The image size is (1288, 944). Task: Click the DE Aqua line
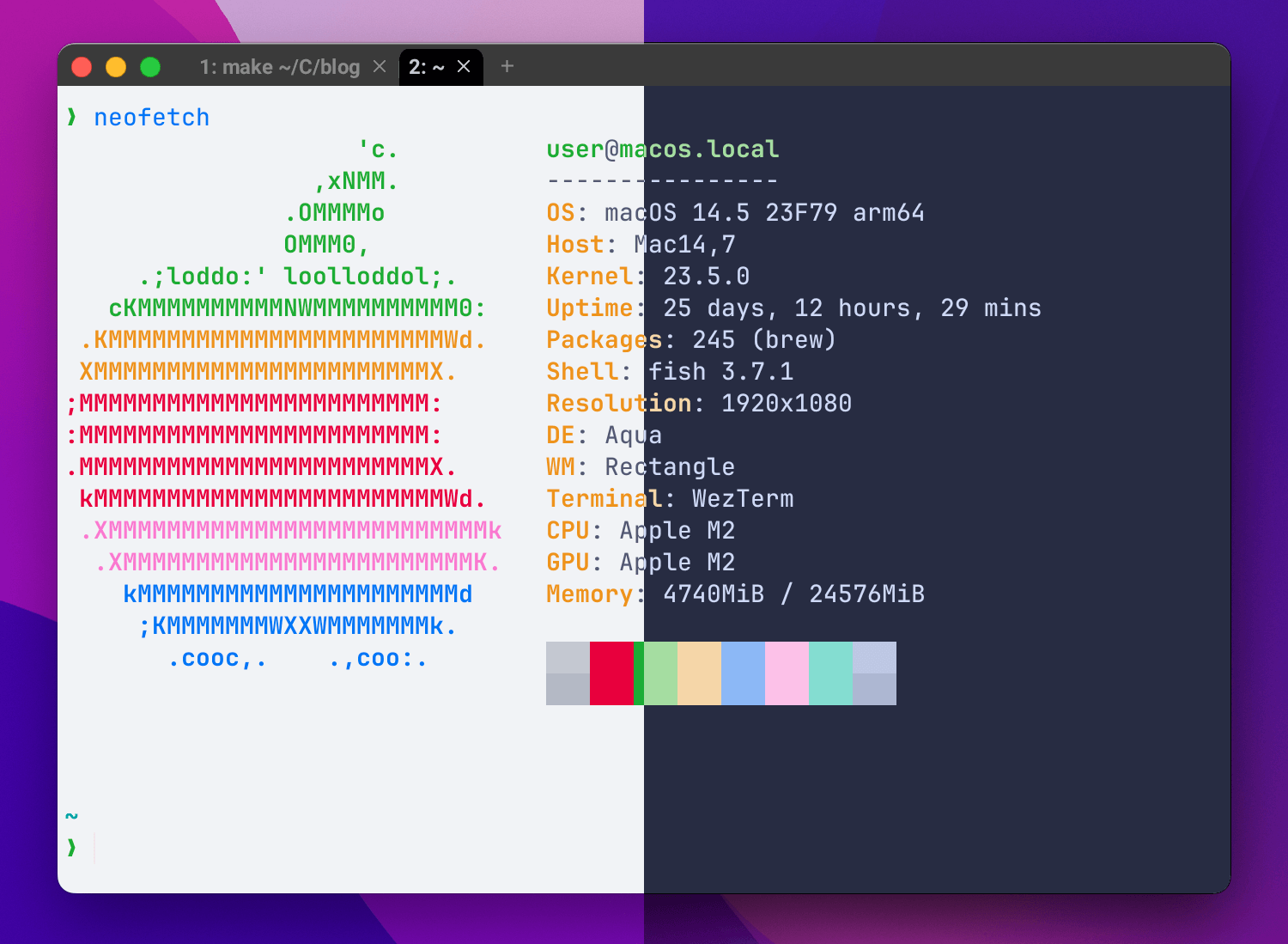point(605,435)
